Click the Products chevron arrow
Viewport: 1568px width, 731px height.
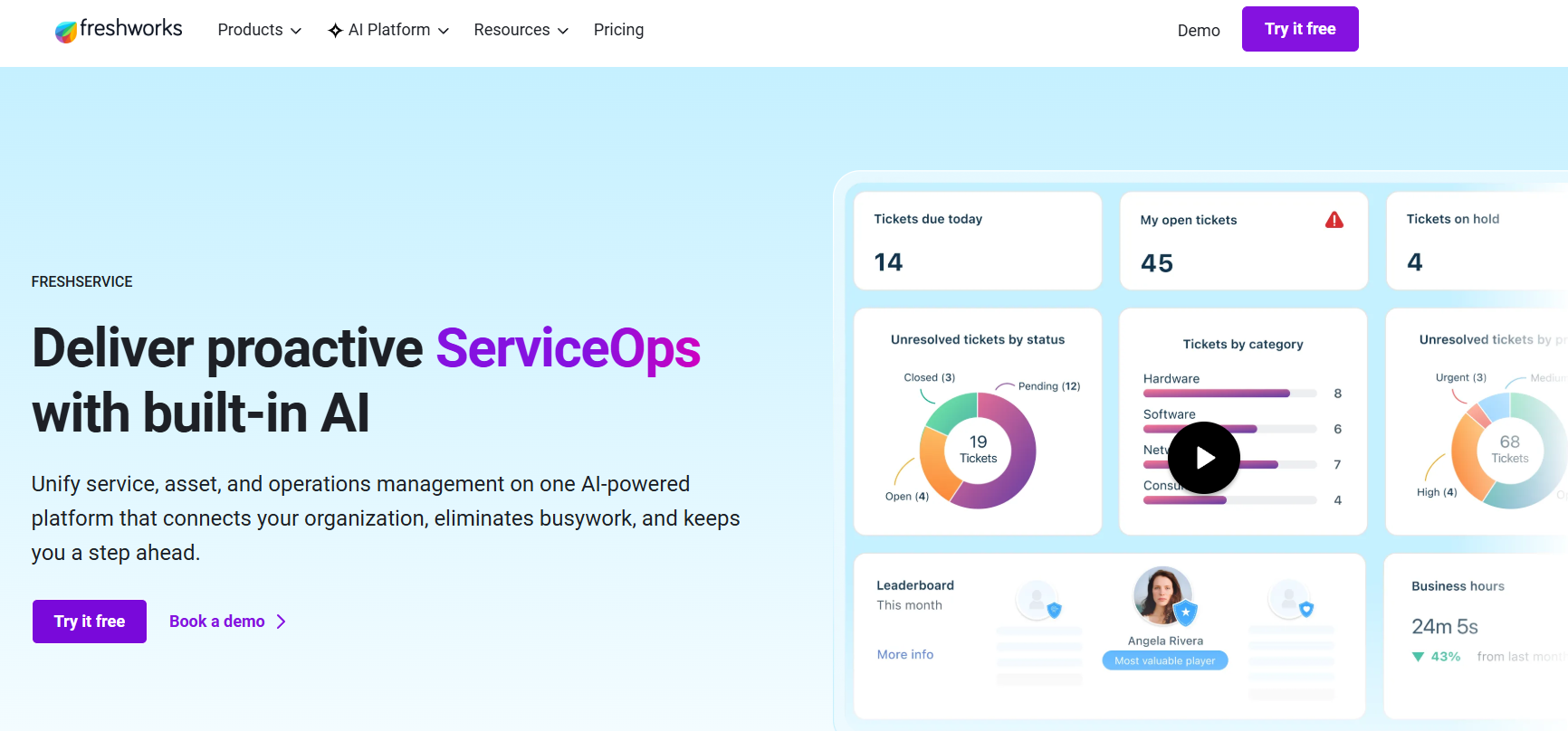(x=295, y=31)
